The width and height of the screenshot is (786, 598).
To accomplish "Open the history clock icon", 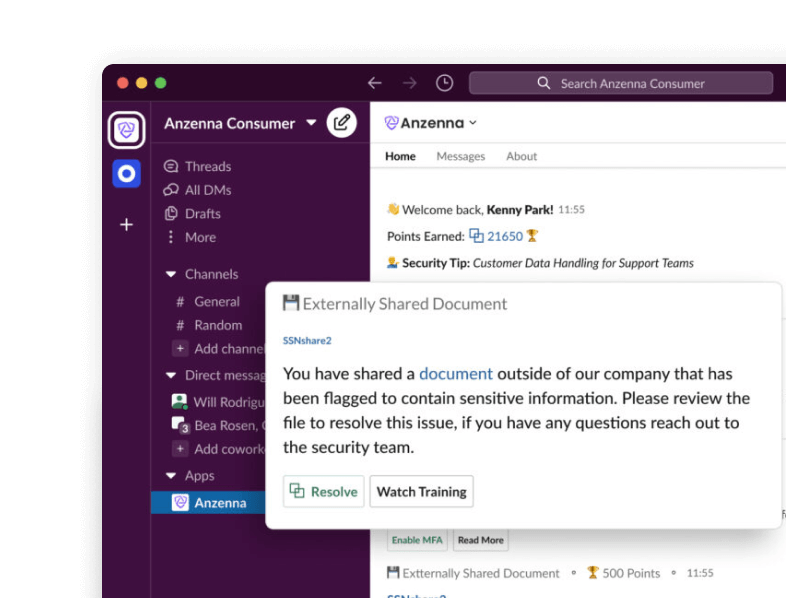I will [x=444, y=83].
